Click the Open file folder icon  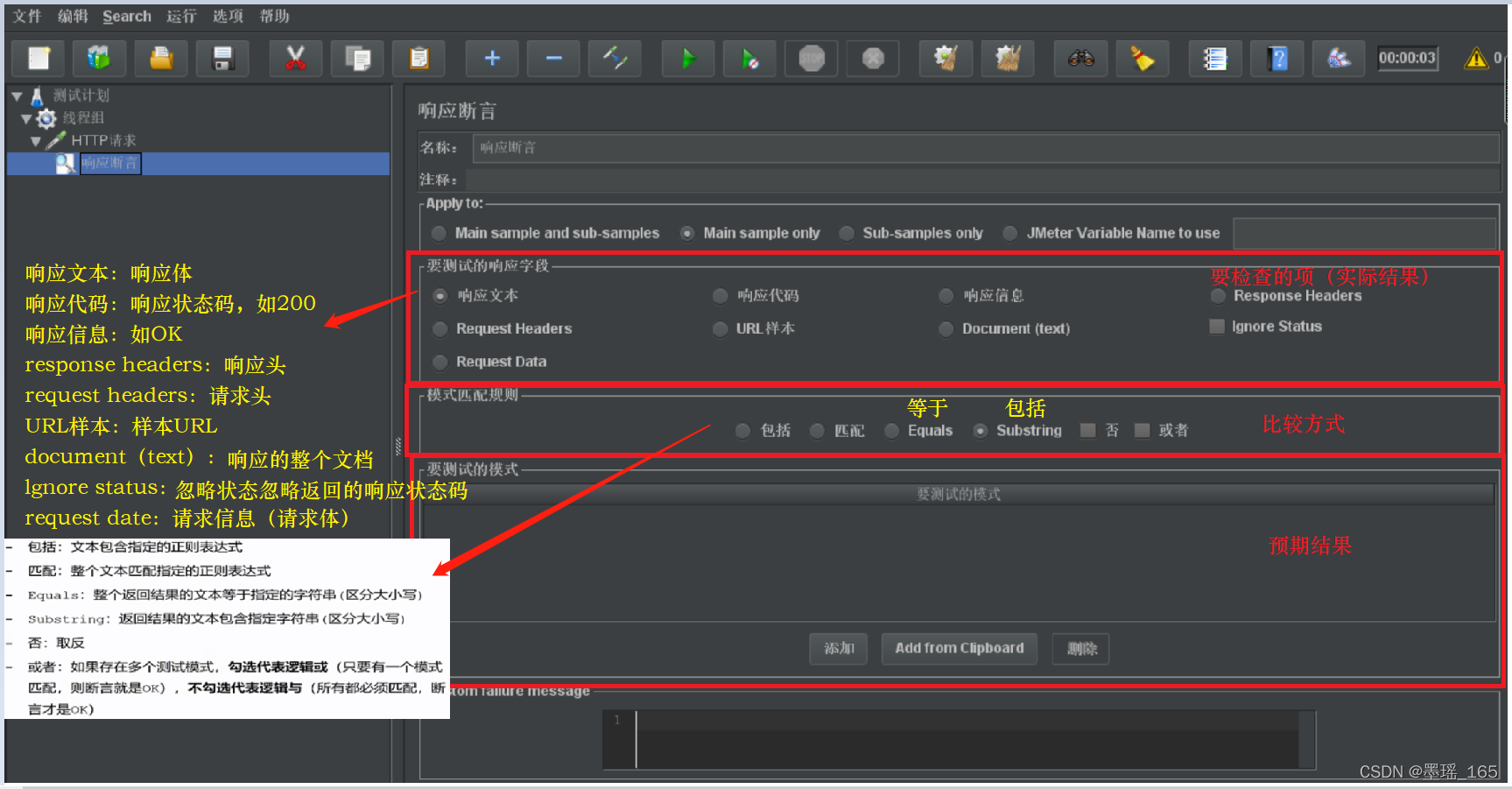pyautogui.click(x=161, y=59)
